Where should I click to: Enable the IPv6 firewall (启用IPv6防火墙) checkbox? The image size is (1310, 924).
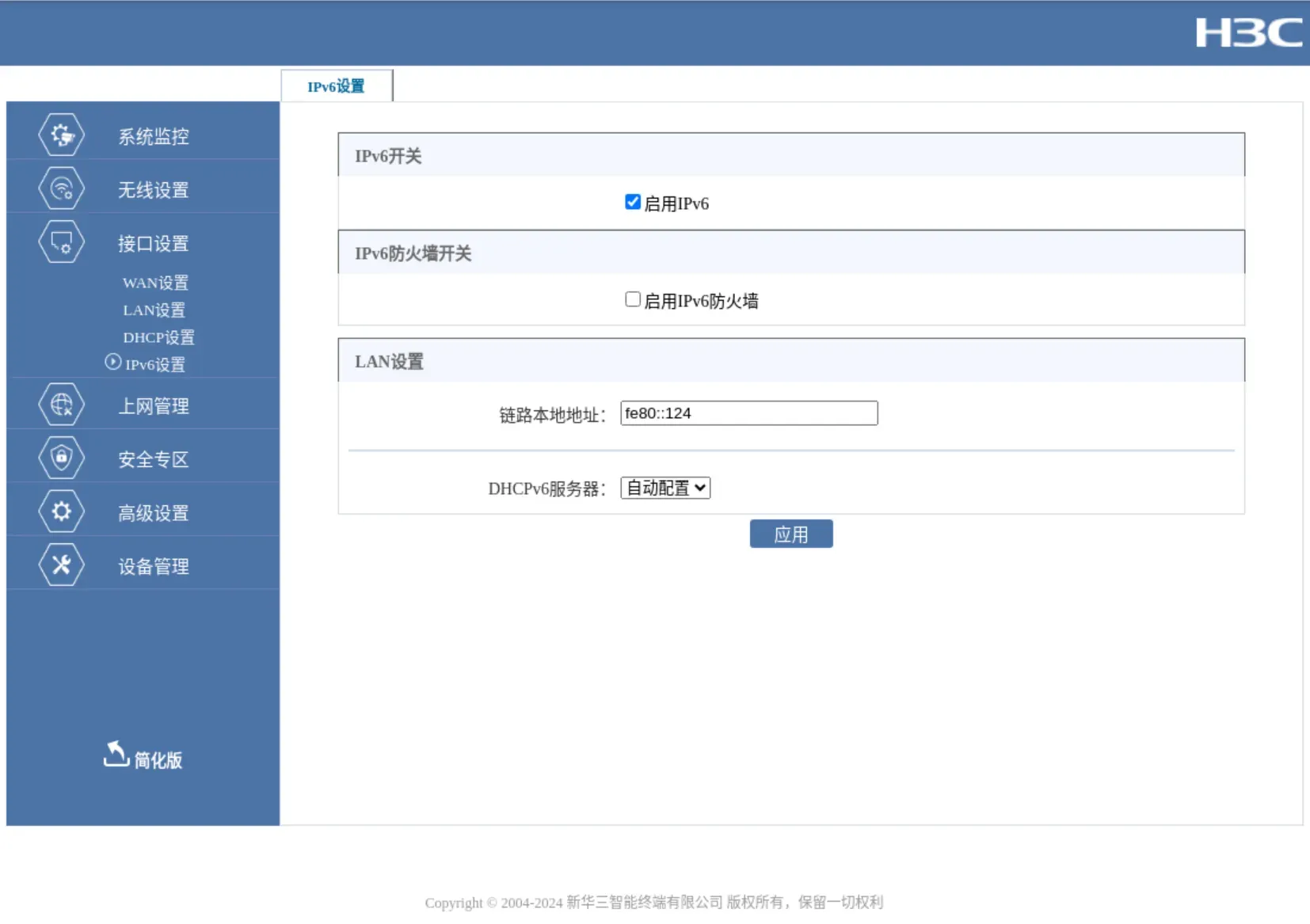632,299
